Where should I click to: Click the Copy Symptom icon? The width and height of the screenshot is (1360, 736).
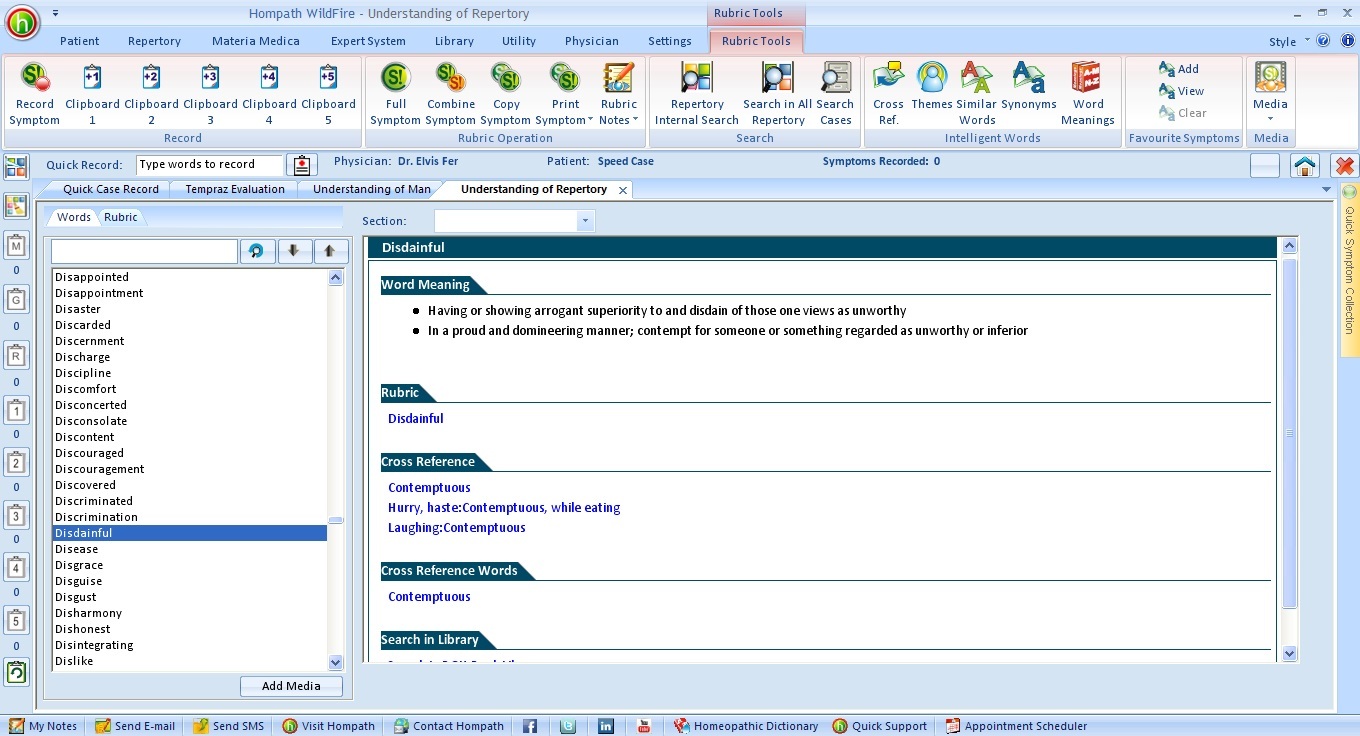pos(506,94)
